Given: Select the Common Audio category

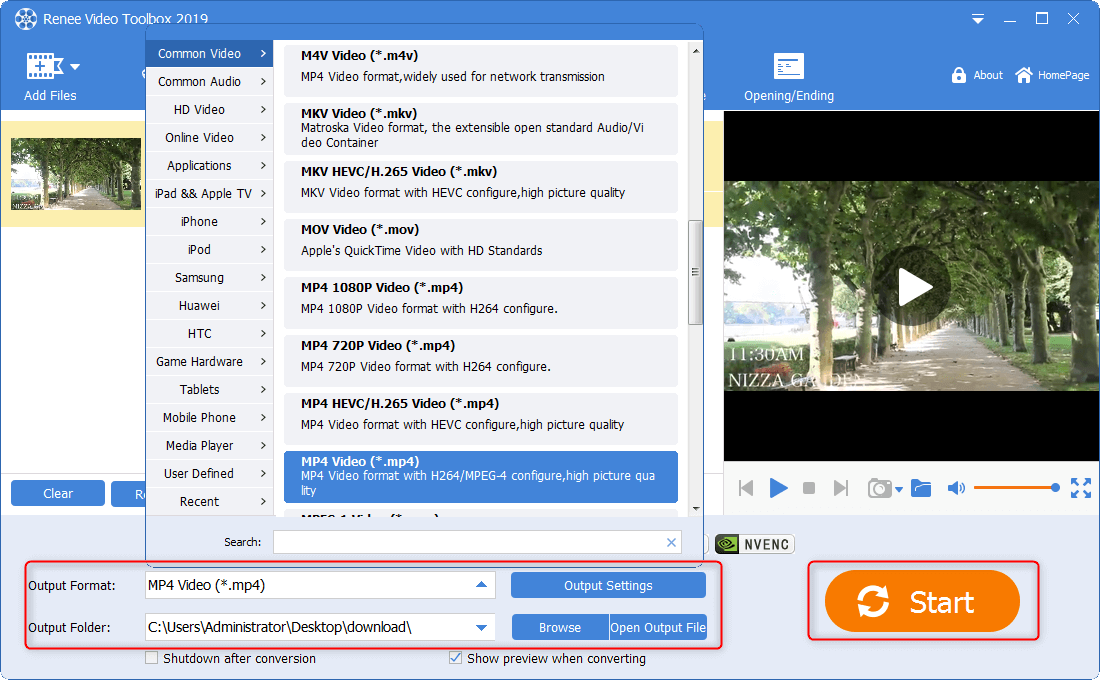Looking at the screenshot, I should pyautogui.click(x=209, y=81).
